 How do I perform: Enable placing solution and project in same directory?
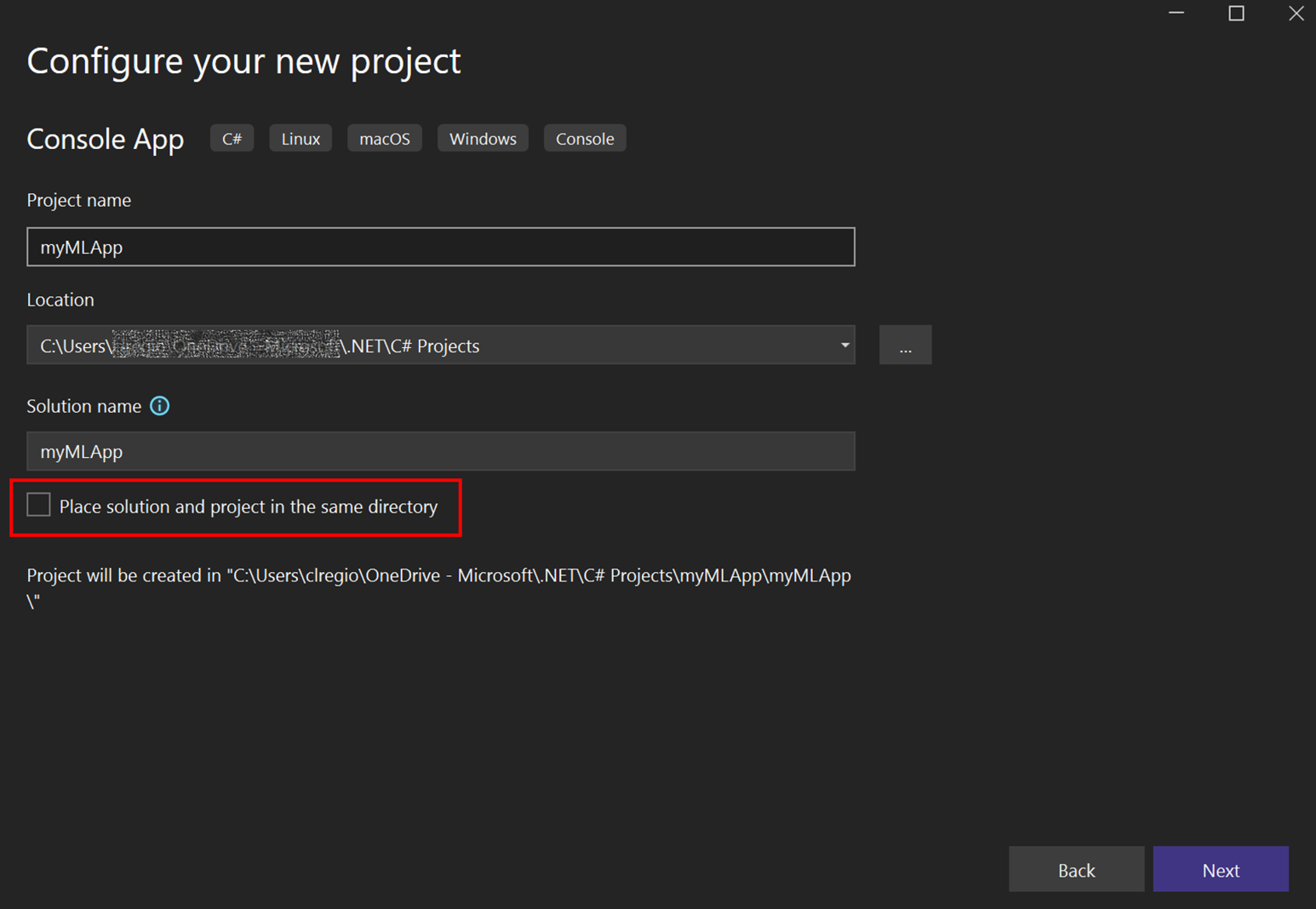[38, 505]
